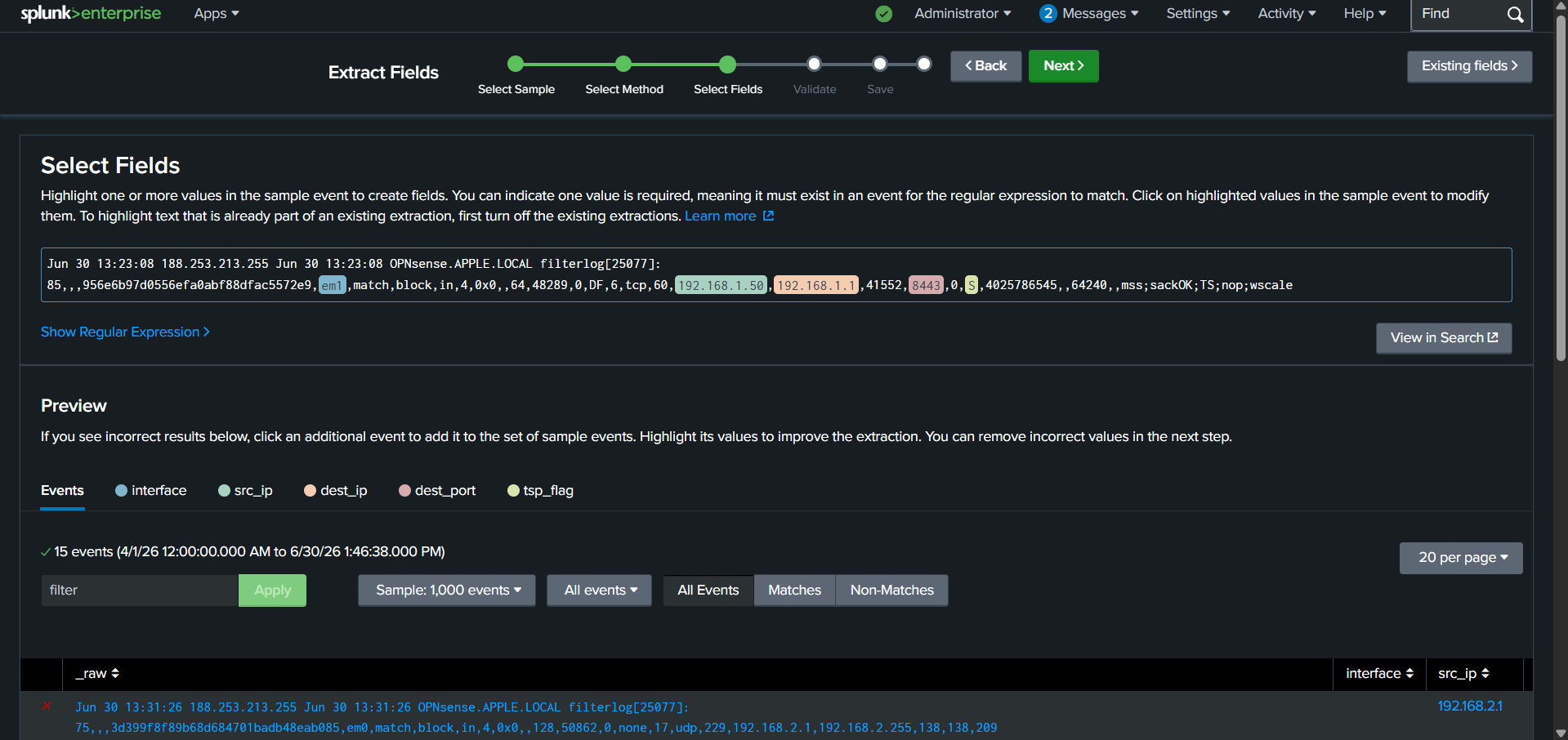Switch to the tsp_flag field tab

point(540,491)
